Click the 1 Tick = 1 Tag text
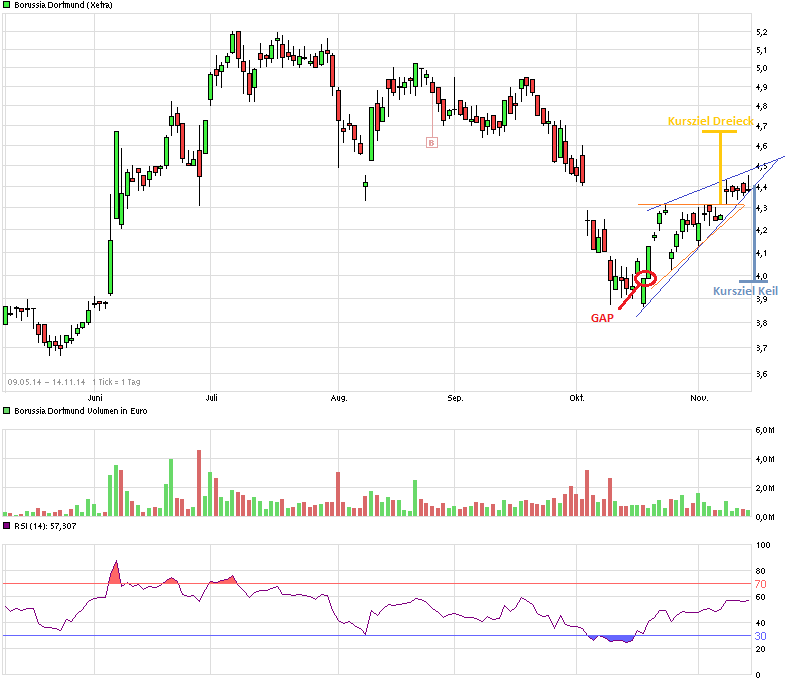Image resolution: width=792 pixels, height=684 pixels. [116, 382]
